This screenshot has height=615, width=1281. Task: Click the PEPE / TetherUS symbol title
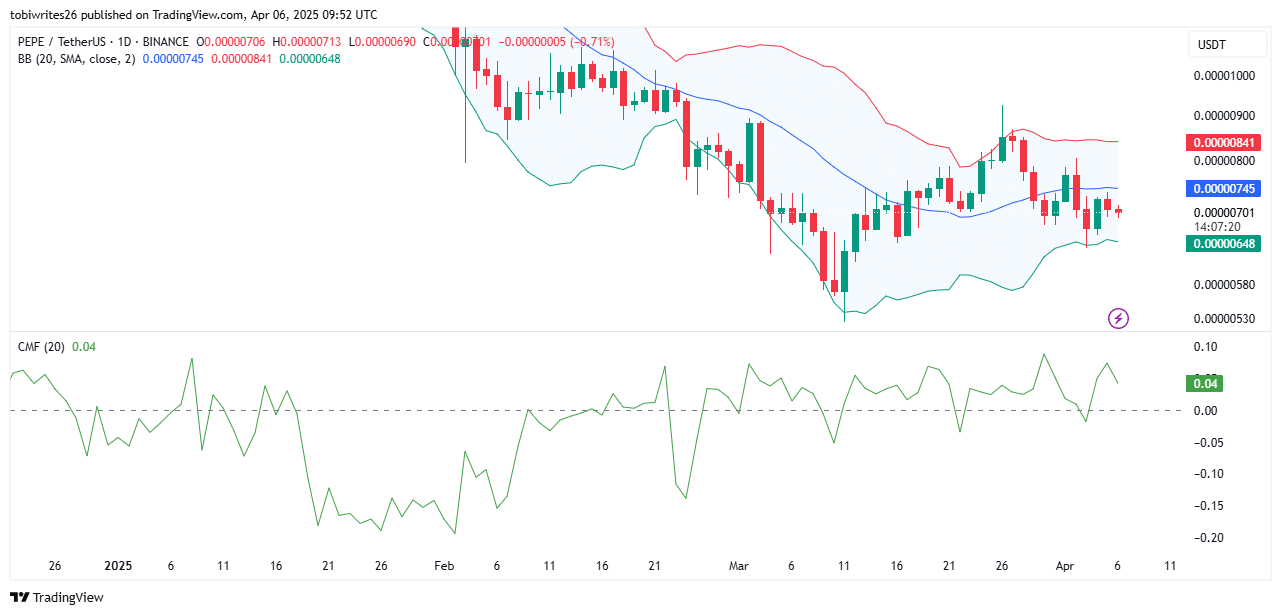click(64, 41)
